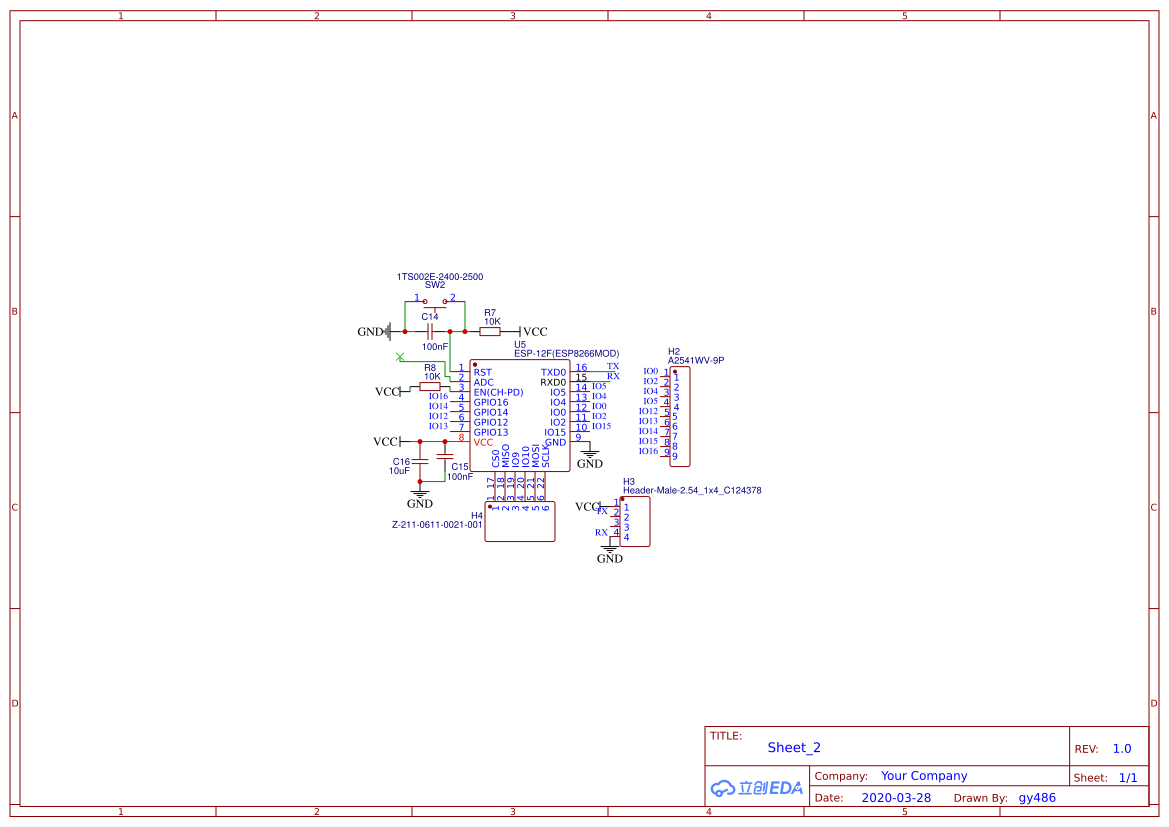
Task: Click the IO0 net label at header H2
Action: [651, 371]
